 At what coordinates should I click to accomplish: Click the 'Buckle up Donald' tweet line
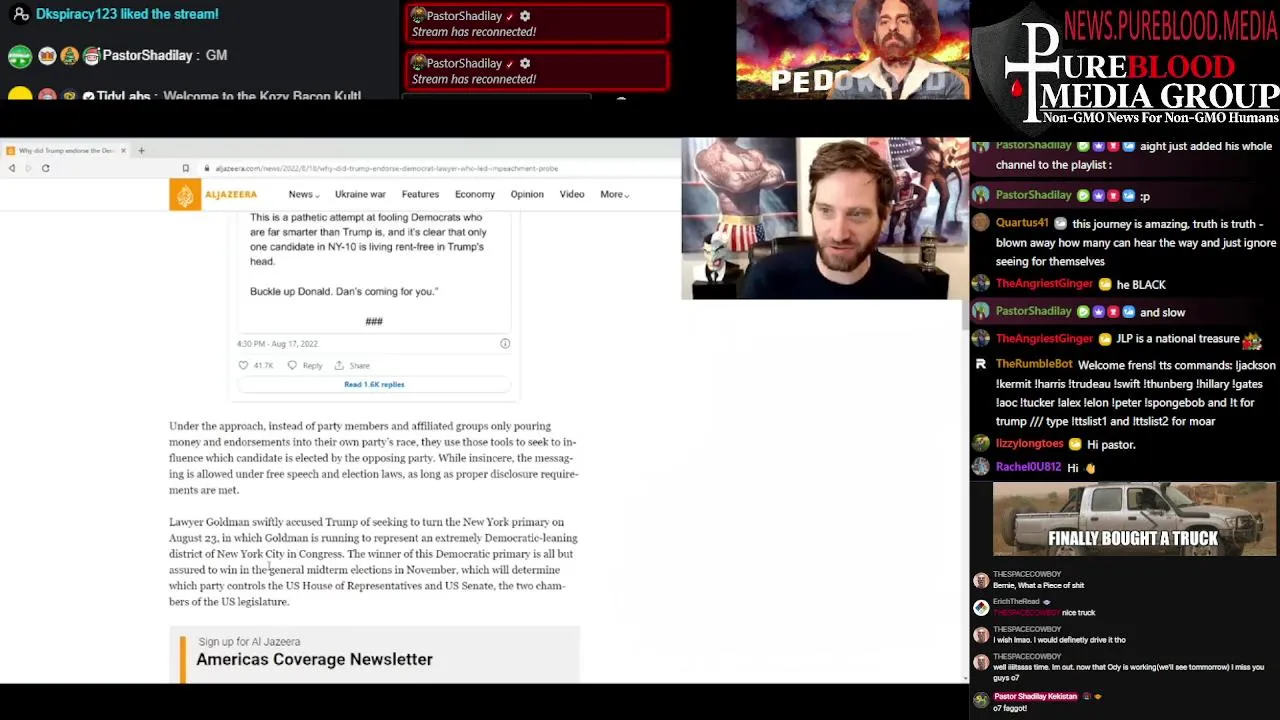[344, 291]
